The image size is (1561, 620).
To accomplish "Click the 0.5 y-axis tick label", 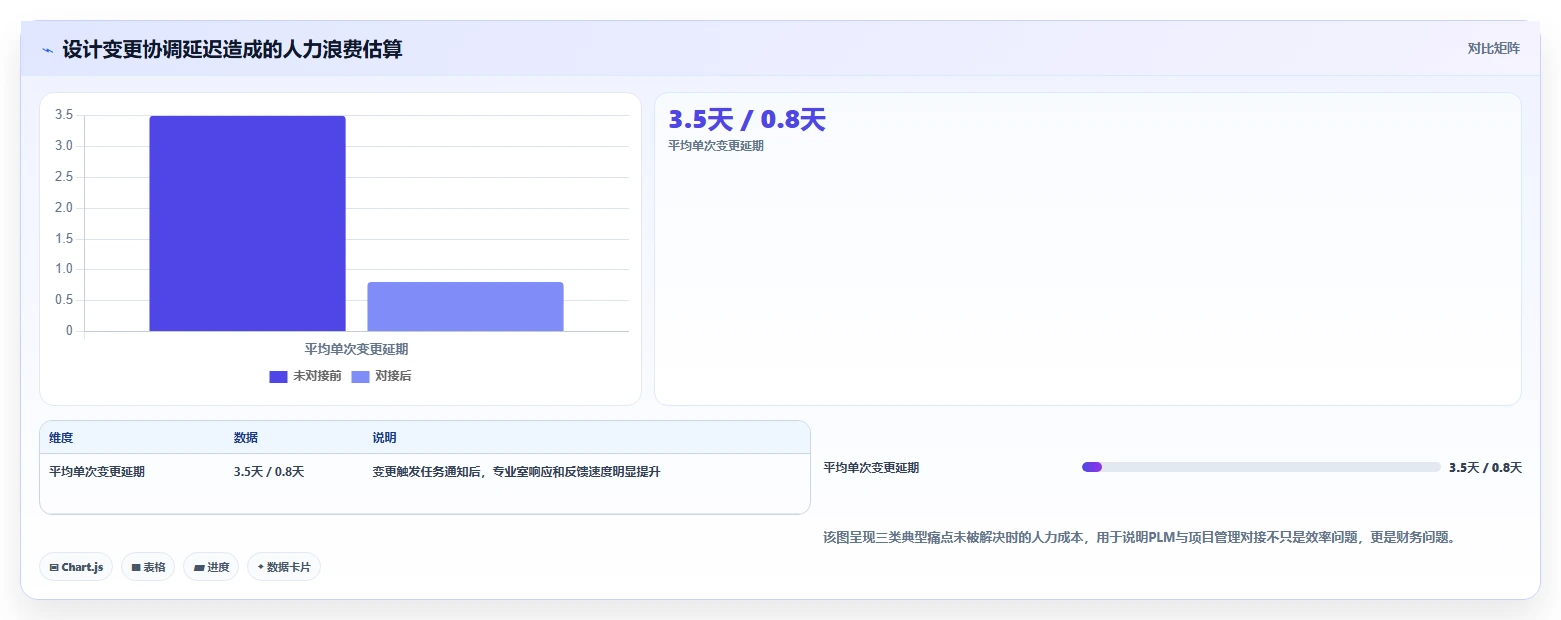I will [x=64, y=300].
